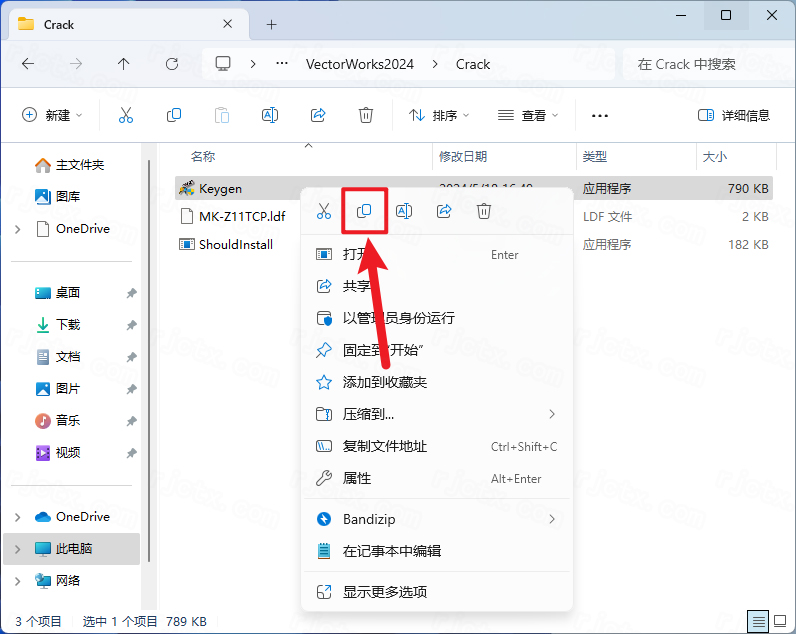796x634 pixels.
Task: Go up one folder with the up arrow
Action: pyautogui.click(x=124, y=64)
